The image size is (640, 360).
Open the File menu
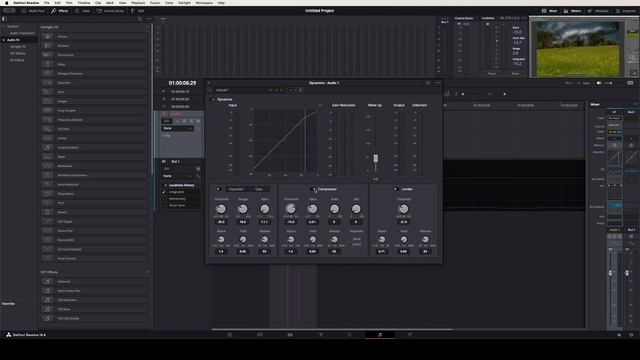coord(47,2)
